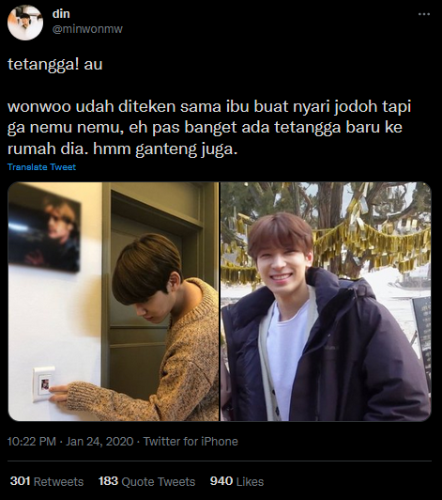Click the Translate Tweet link

pyautogui.click(x=42, y=167)
